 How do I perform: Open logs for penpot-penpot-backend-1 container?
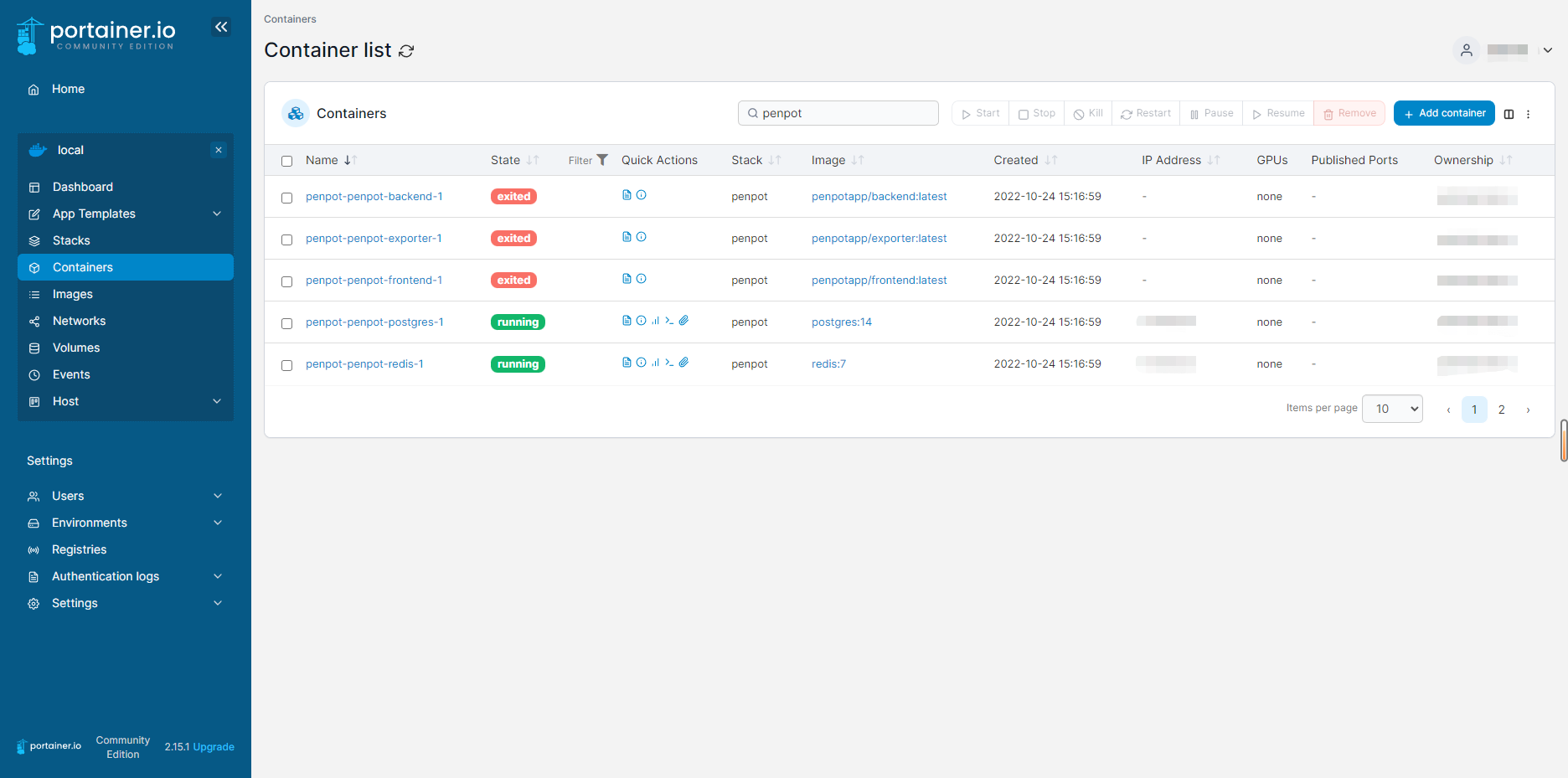tap(626, 194)
